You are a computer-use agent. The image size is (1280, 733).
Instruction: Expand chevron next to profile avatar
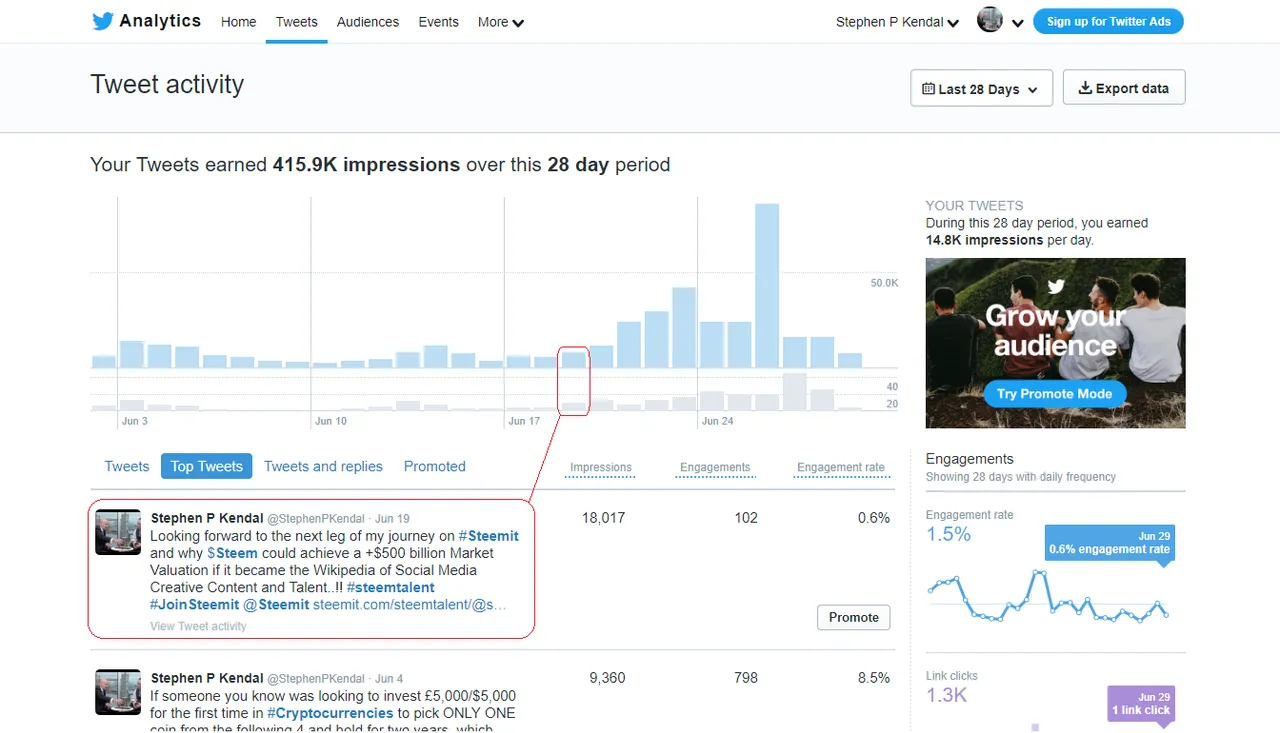(1017, 23)
